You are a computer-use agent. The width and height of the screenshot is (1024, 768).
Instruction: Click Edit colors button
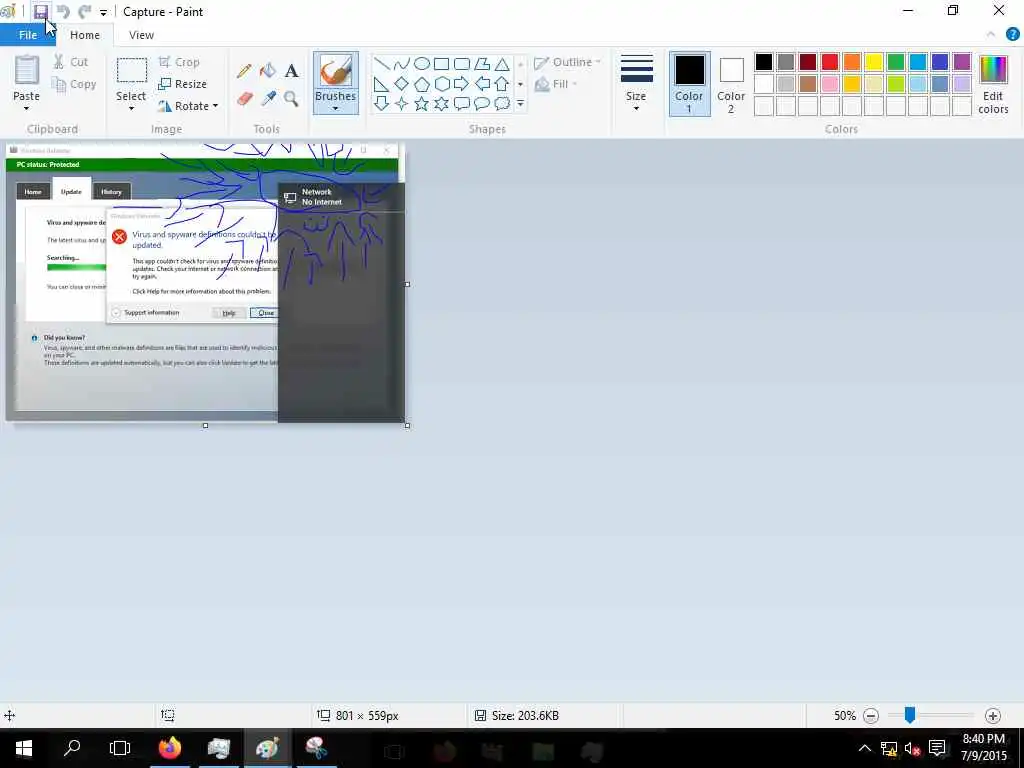coord(993,84)
